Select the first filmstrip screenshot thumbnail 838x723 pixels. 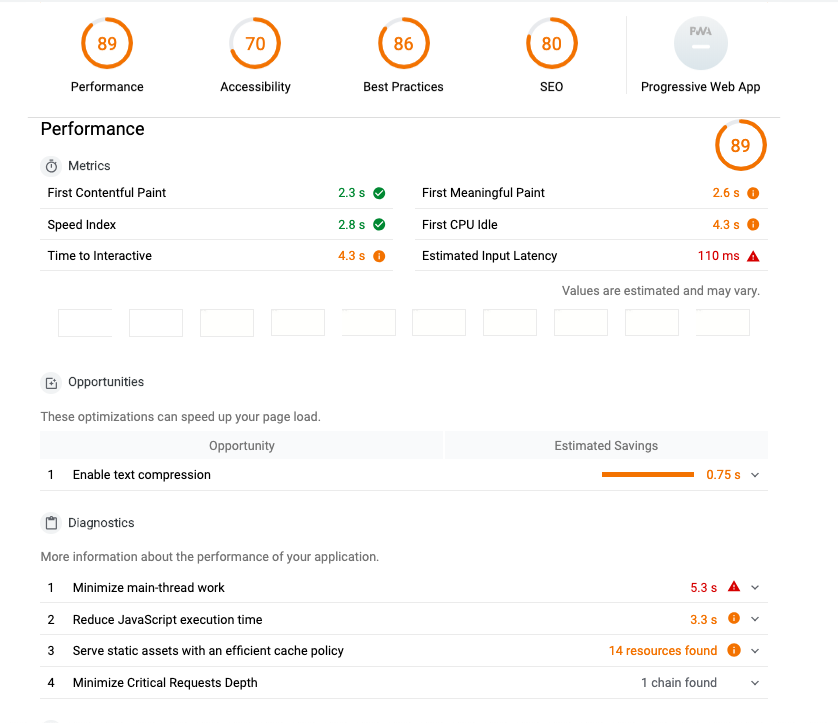coord(85,323)
